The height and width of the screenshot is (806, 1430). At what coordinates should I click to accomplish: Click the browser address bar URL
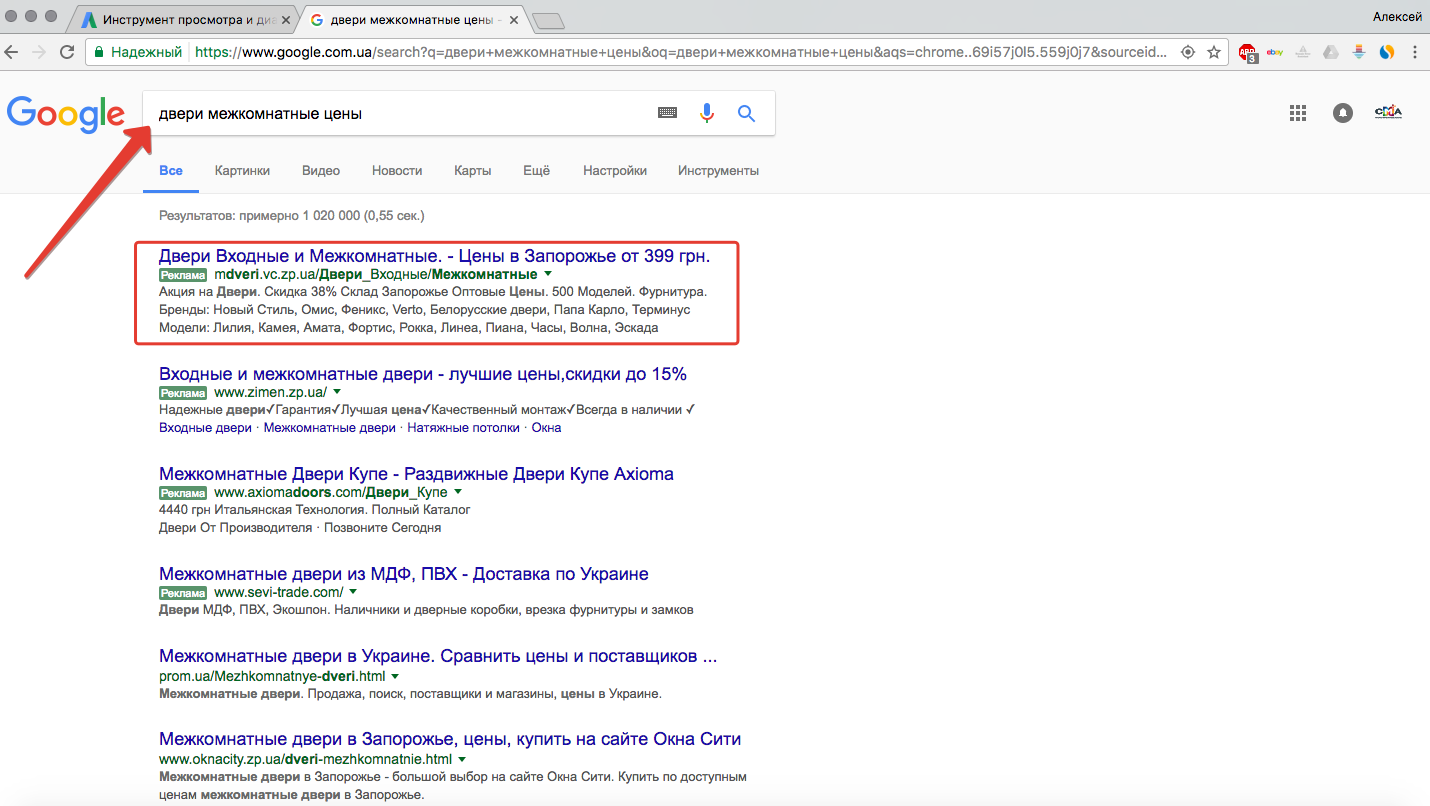(x=680, y=52)
